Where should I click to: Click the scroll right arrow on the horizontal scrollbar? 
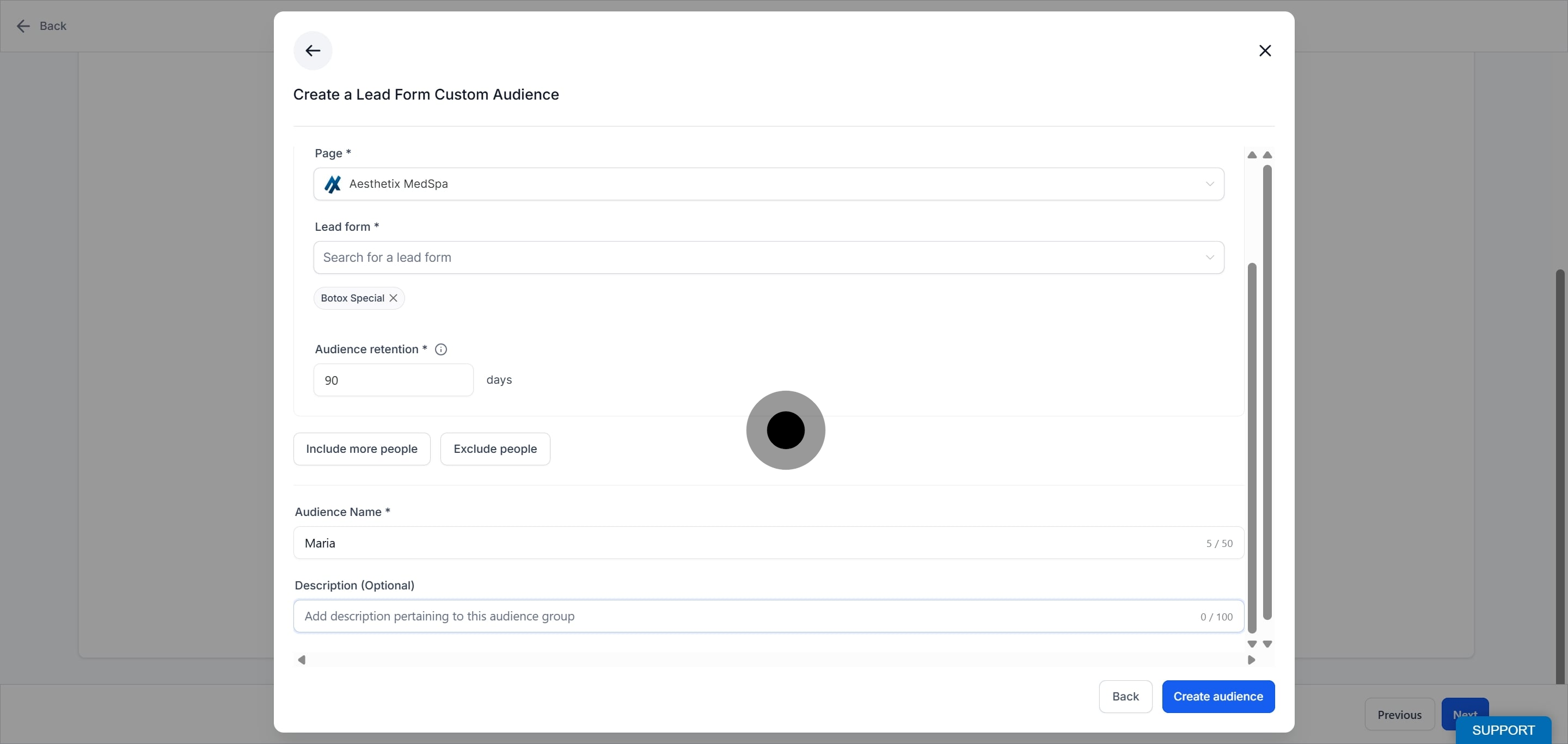click(x=1252, y=660)
